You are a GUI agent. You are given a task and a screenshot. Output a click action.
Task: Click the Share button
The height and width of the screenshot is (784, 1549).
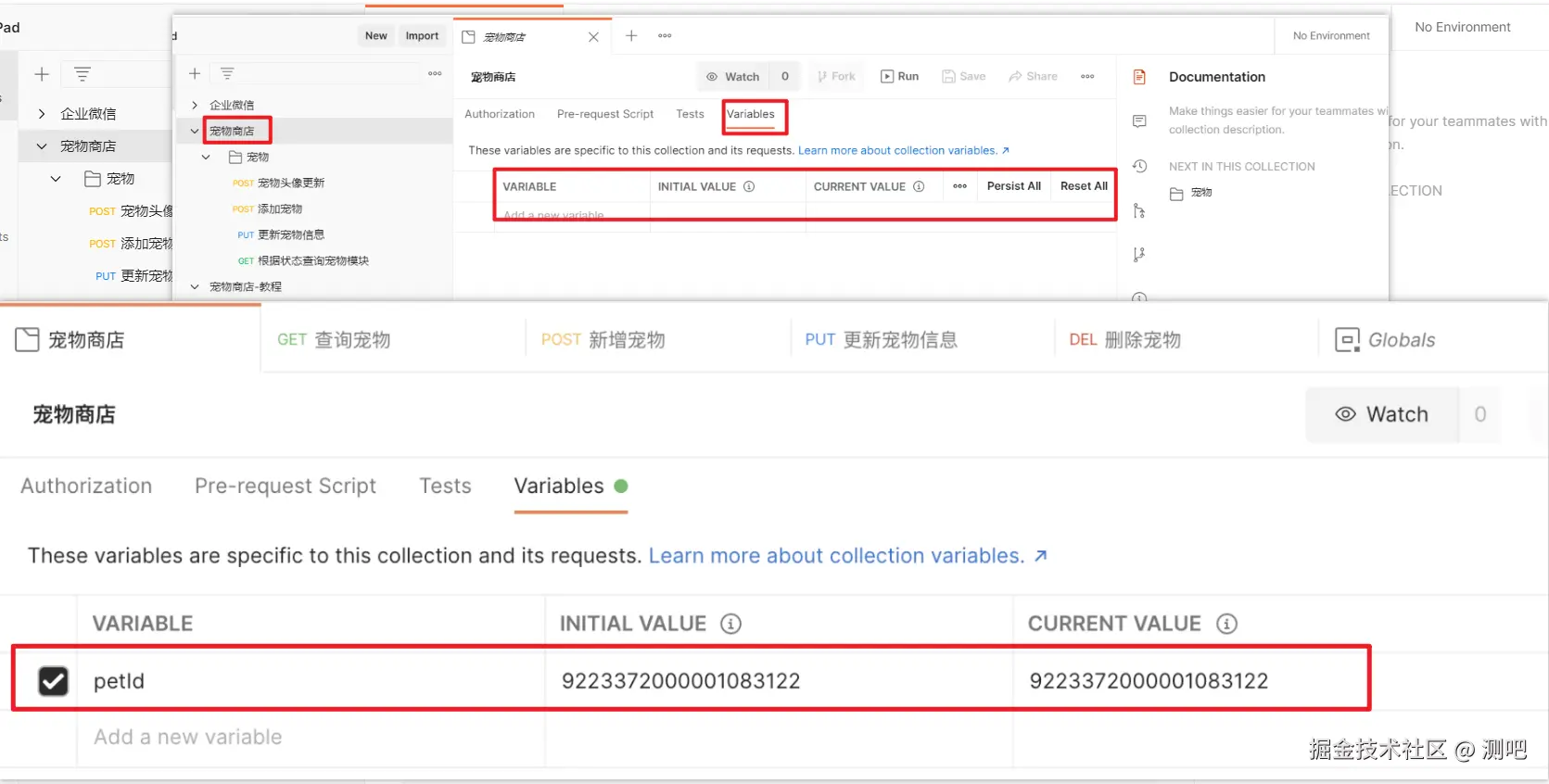(x=1034, y=77)
